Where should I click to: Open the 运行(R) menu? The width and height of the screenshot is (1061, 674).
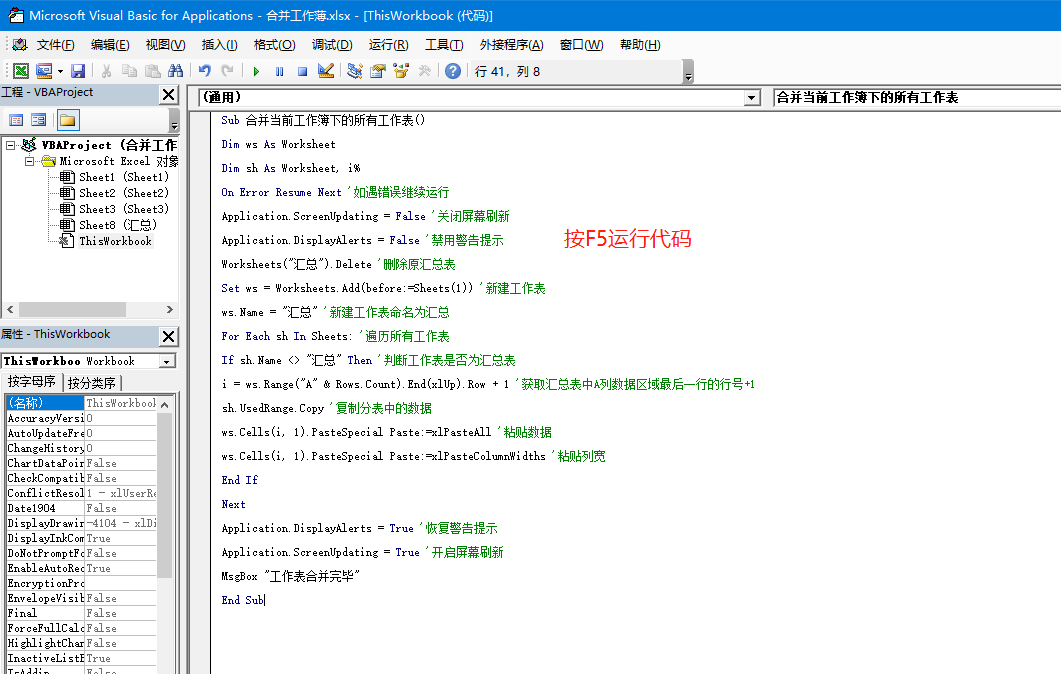point(388,45)
